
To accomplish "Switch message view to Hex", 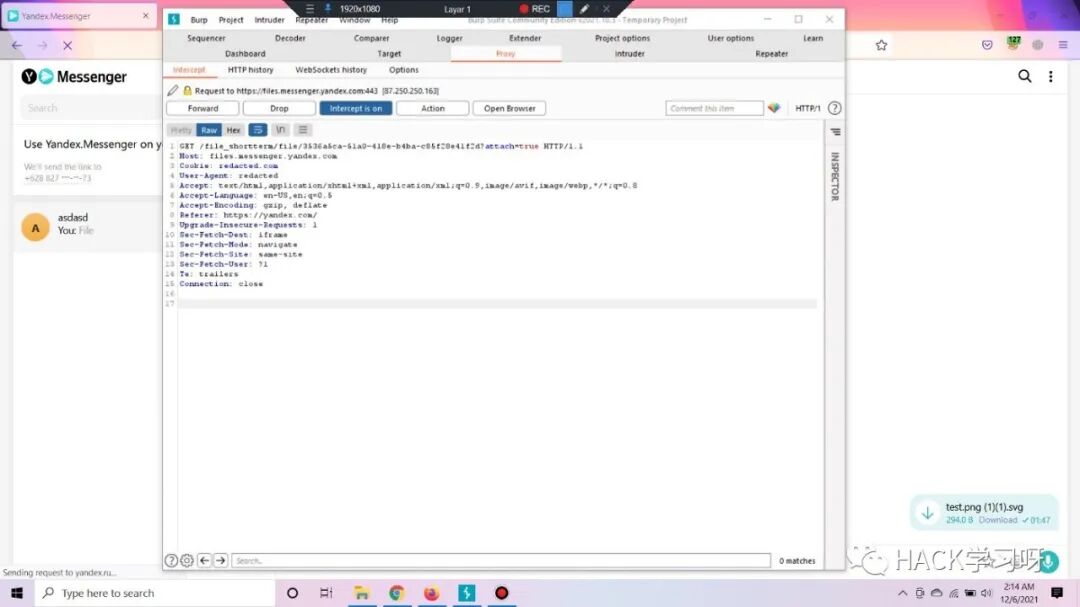I will click(x=233, y=130).
